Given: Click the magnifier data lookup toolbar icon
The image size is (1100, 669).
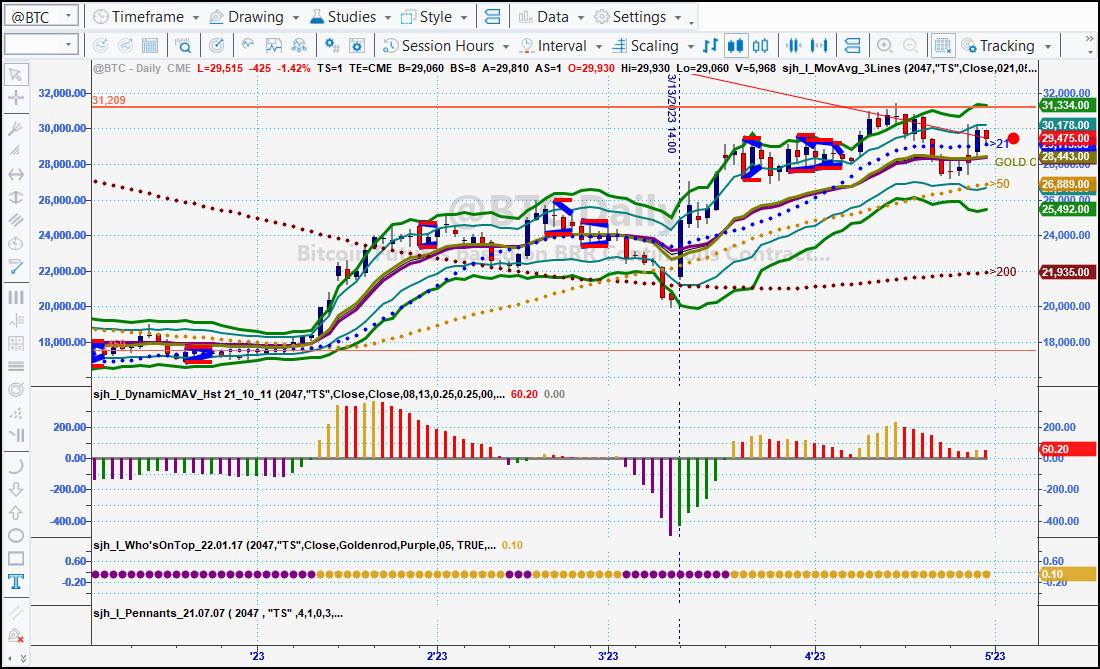Looking at the screenshot, I should tap(183, 46).
